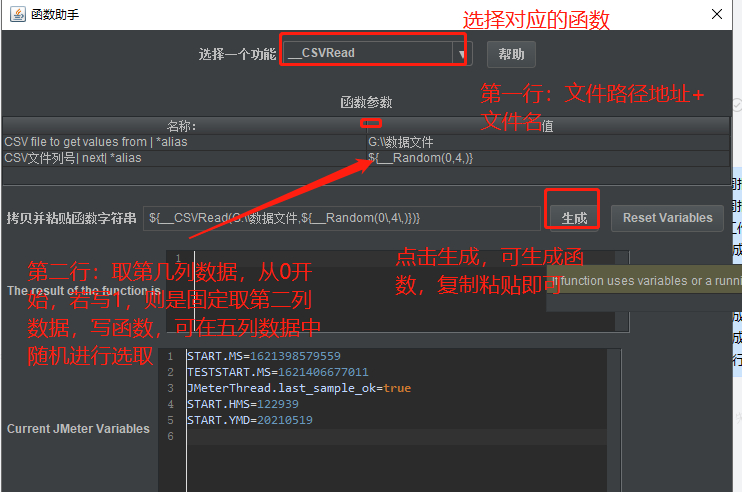This screenshot has width=742, height=492.
Task: Click the function result text area scrollbar
Action: click(621, 291)
